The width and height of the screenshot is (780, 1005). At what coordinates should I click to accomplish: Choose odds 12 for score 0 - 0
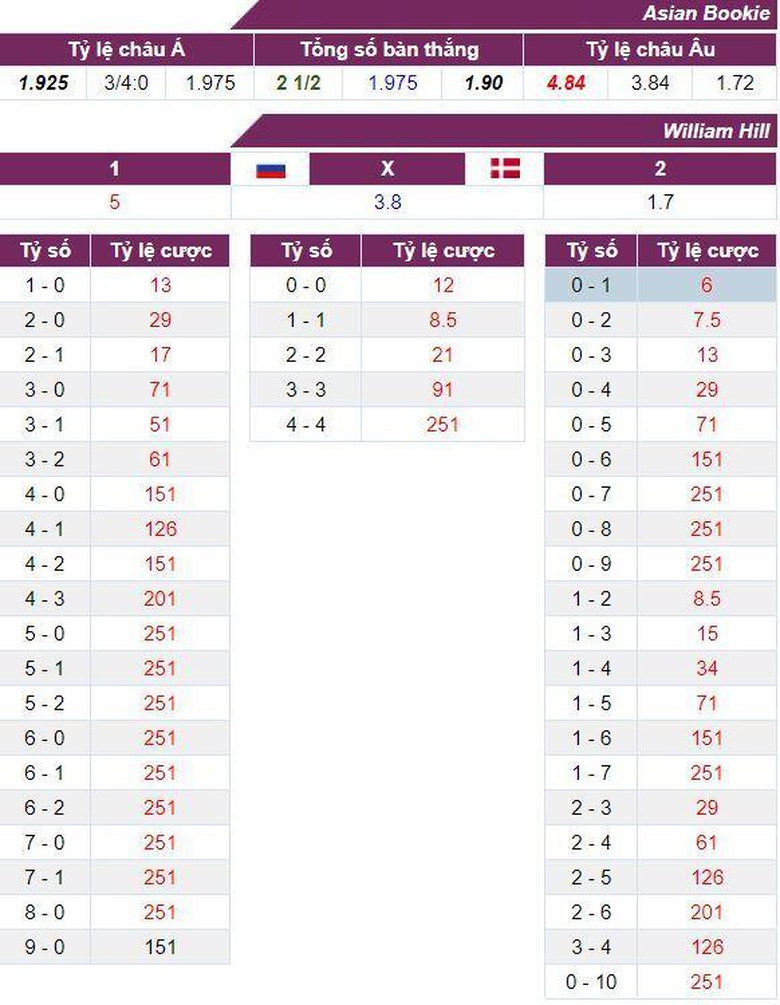pos(442,285)
